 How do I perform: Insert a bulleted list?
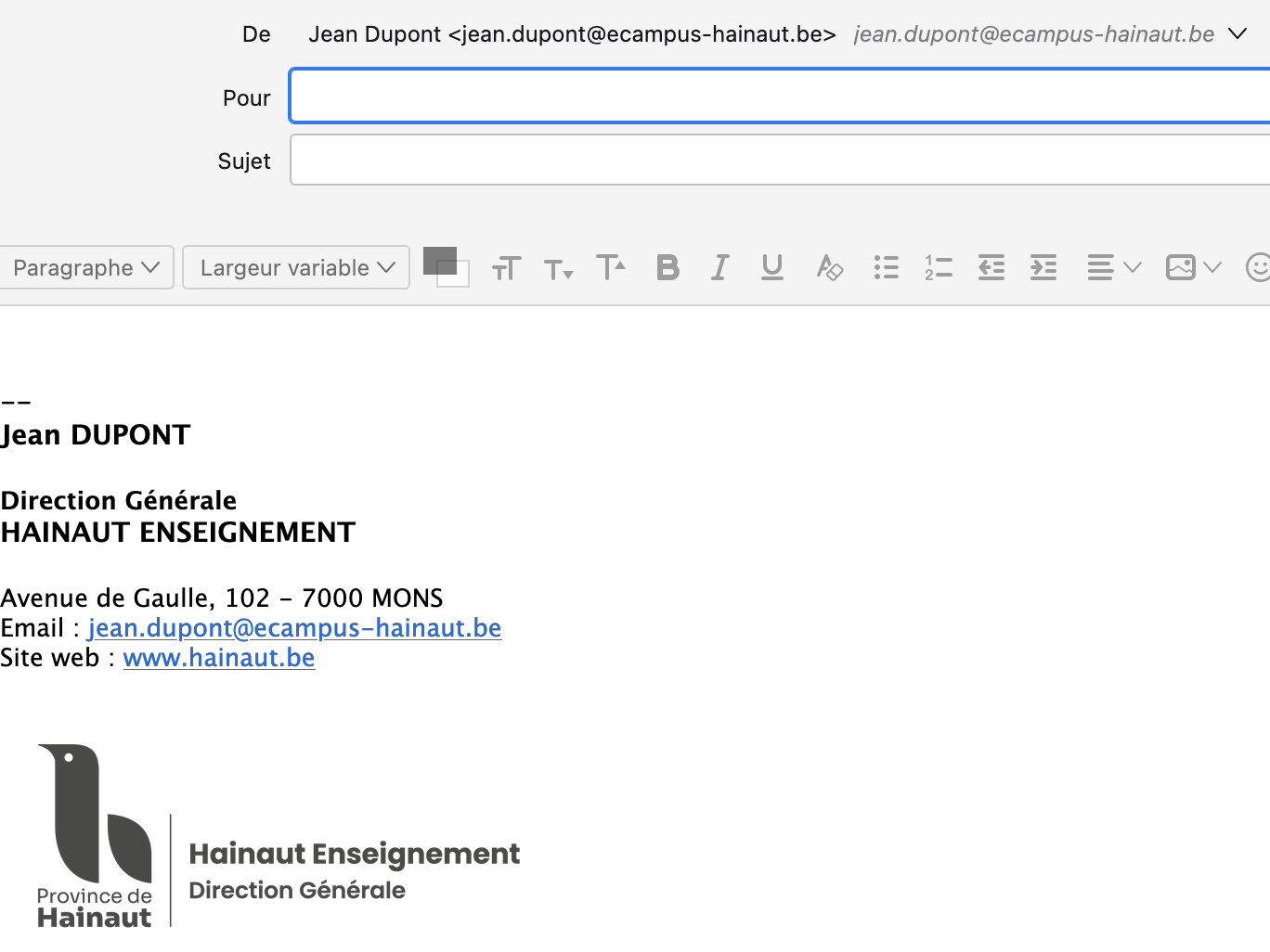[x=886, y=268]
